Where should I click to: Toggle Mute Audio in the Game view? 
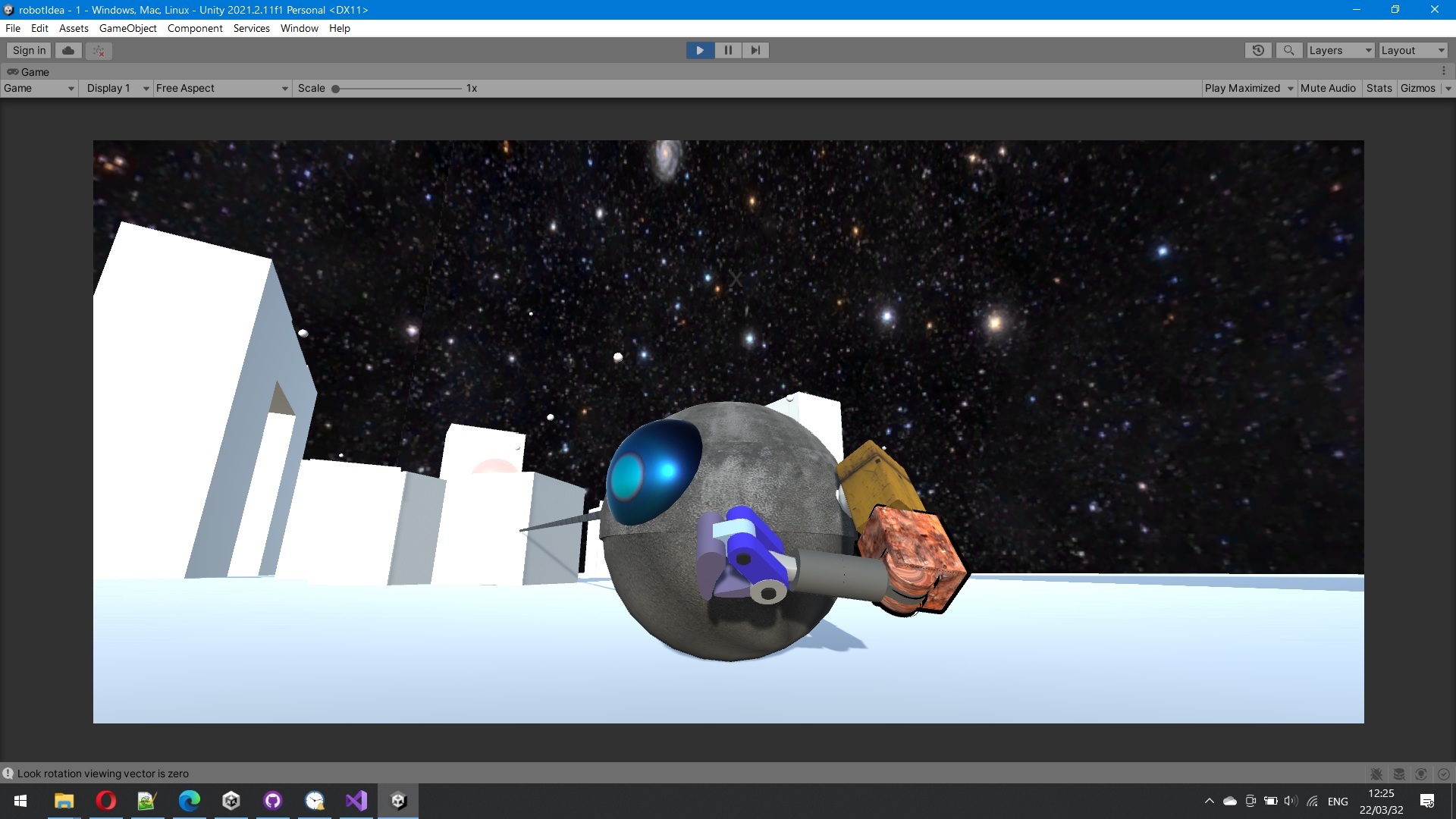[1327, 88]
